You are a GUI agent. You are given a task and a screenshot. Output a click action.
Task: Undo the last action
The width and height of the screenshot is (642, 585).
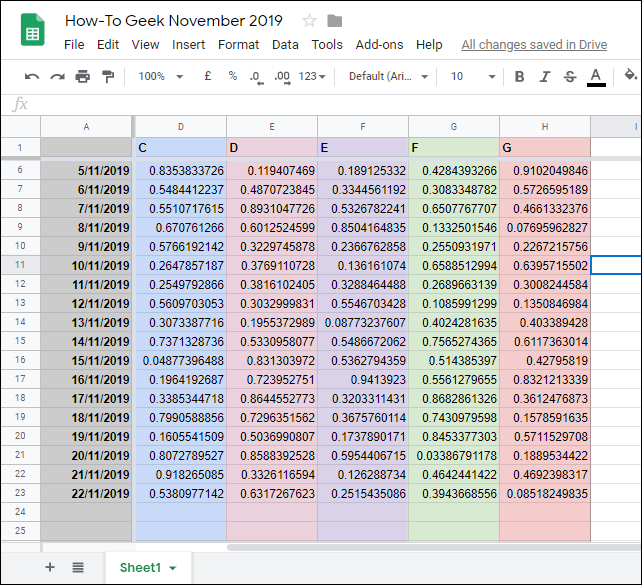[x=32, y=77]
